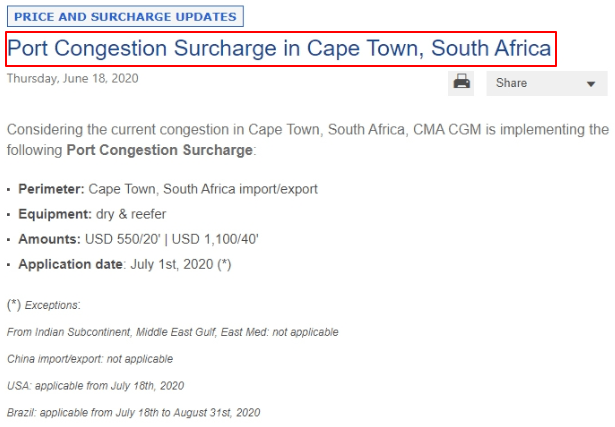Expand Share options via the down arrow
This screenshot has height=427, width=615.
click(591, 84)
